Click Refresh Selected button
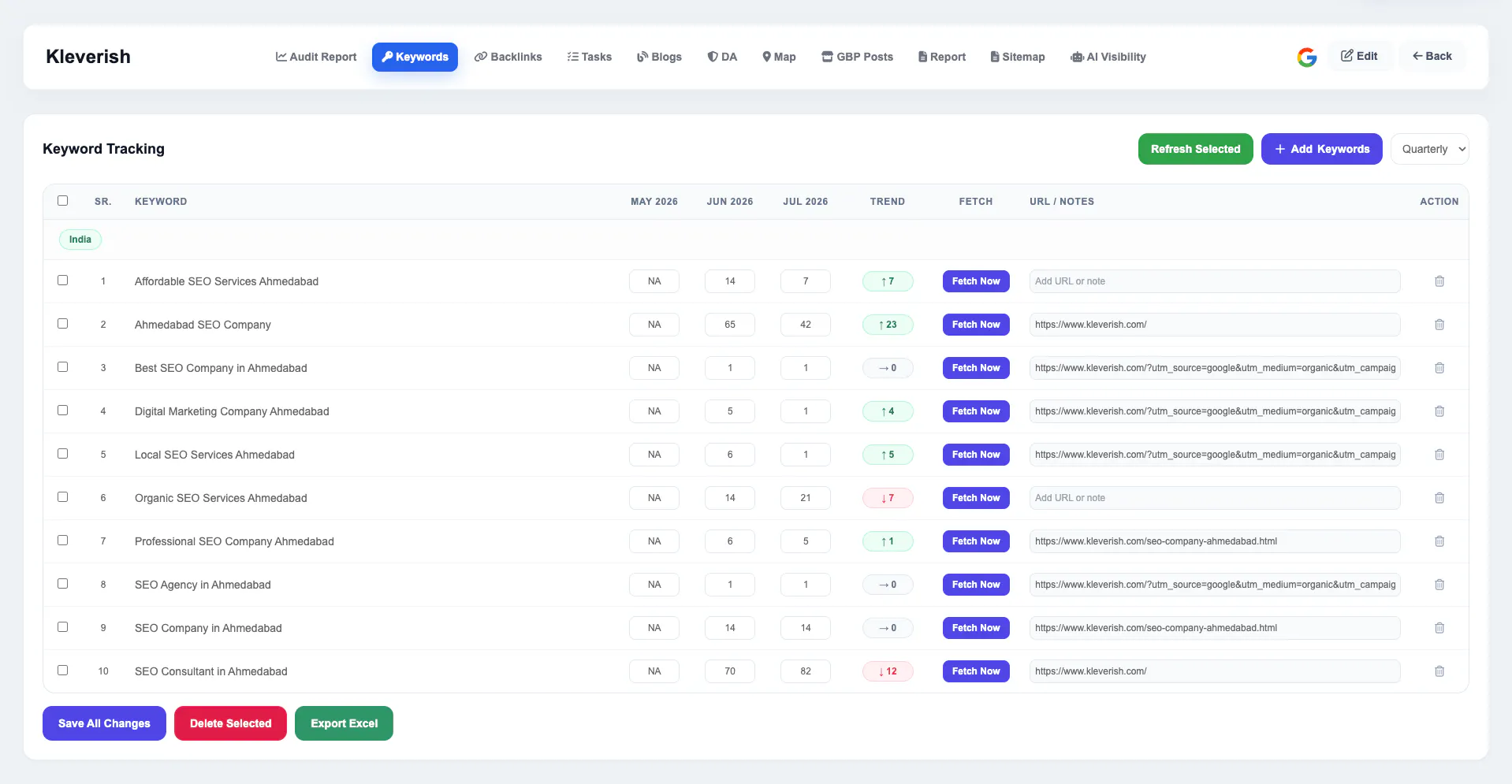The width and height of the screenshot is (1512, 784). (1195, 149)
